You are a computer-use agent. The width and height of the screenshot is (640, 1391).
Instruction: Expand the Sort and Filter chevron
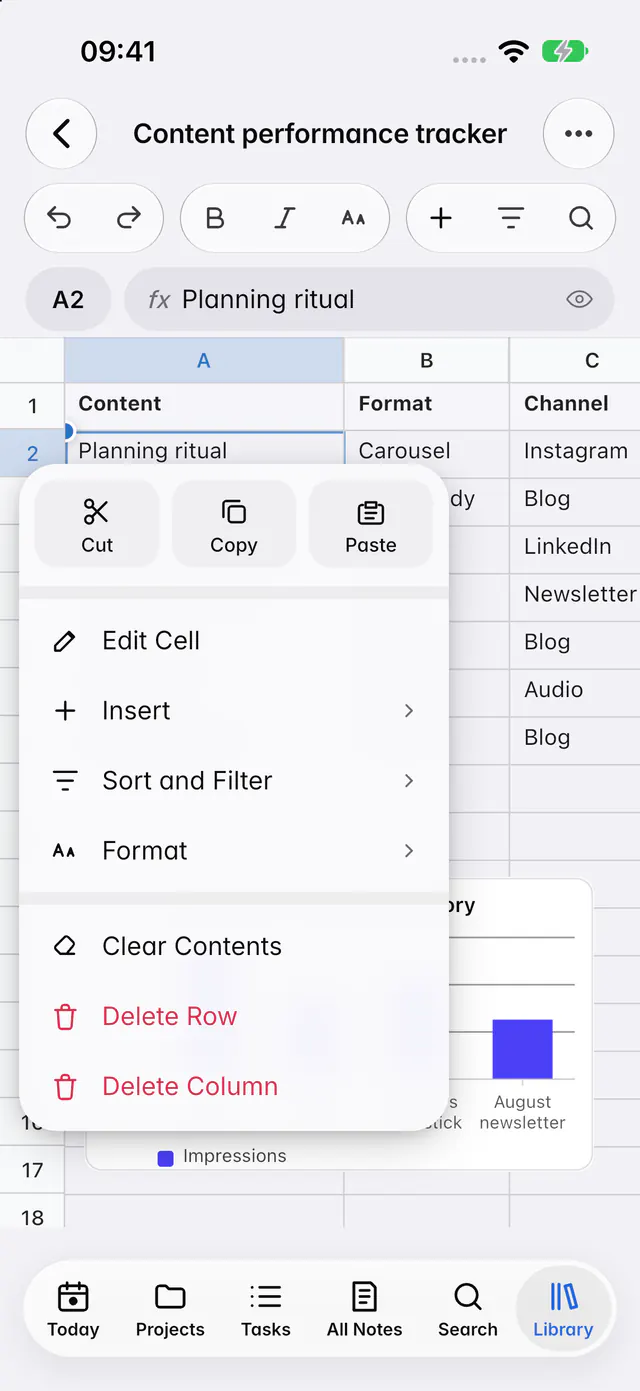409,781
